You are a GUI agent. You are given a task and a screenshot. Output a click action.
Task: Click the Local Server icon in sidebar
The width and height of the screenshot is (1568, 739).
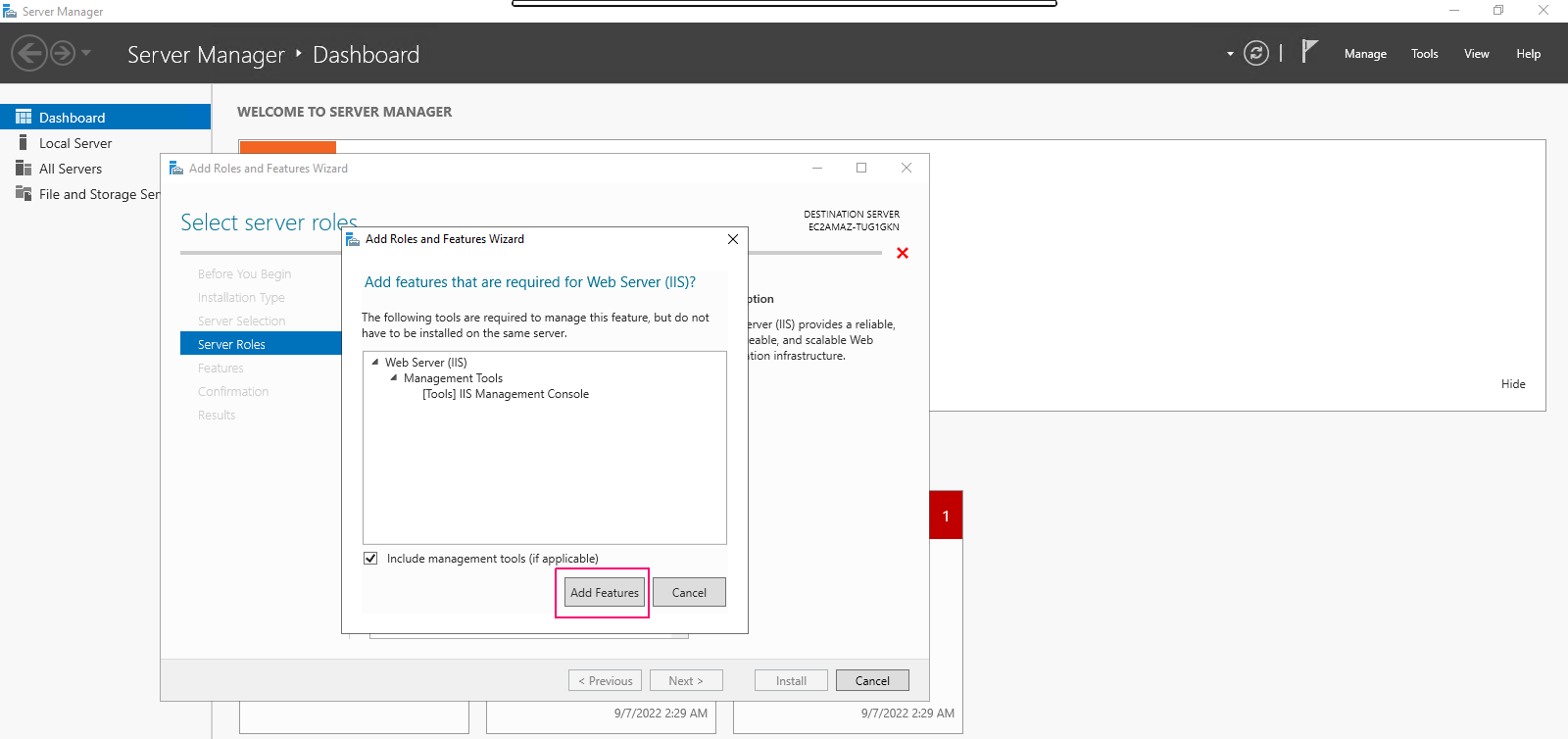(x=24, y=142)
